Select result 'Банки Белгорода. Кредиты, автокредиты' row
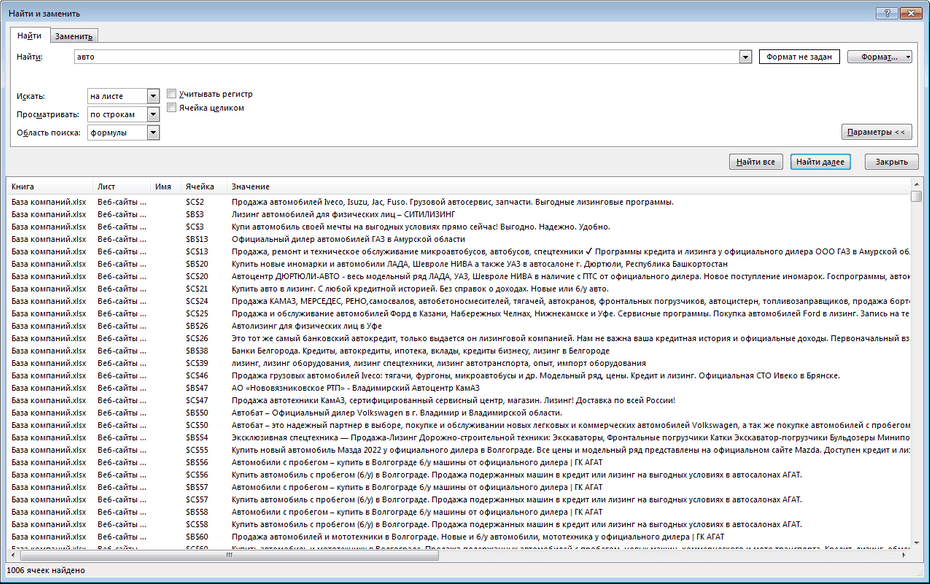930x584 pixels. point(459,351)
